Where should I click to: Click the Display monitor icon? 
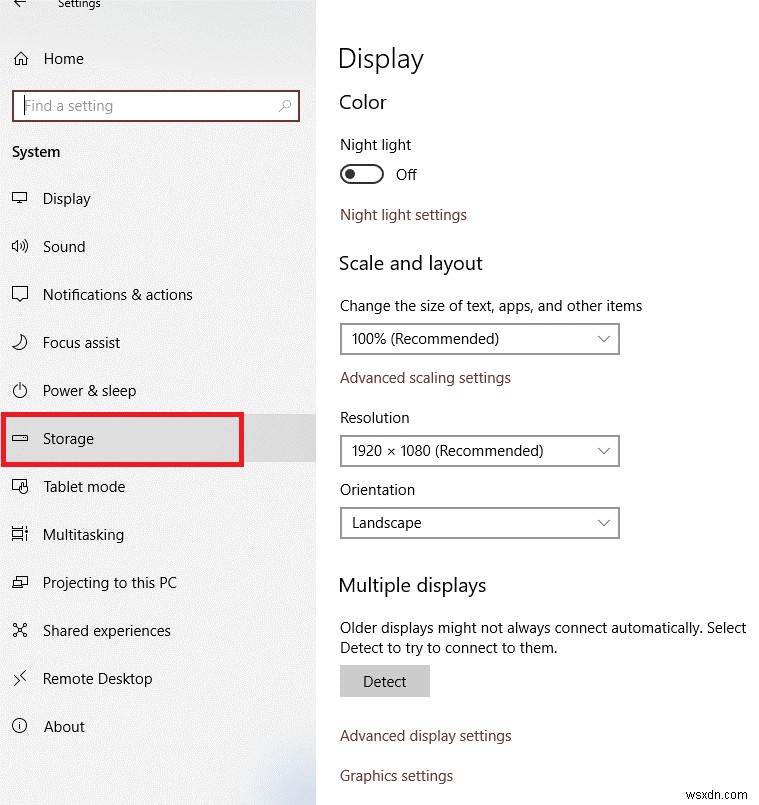pyautogui.click(x=20, y=198)
